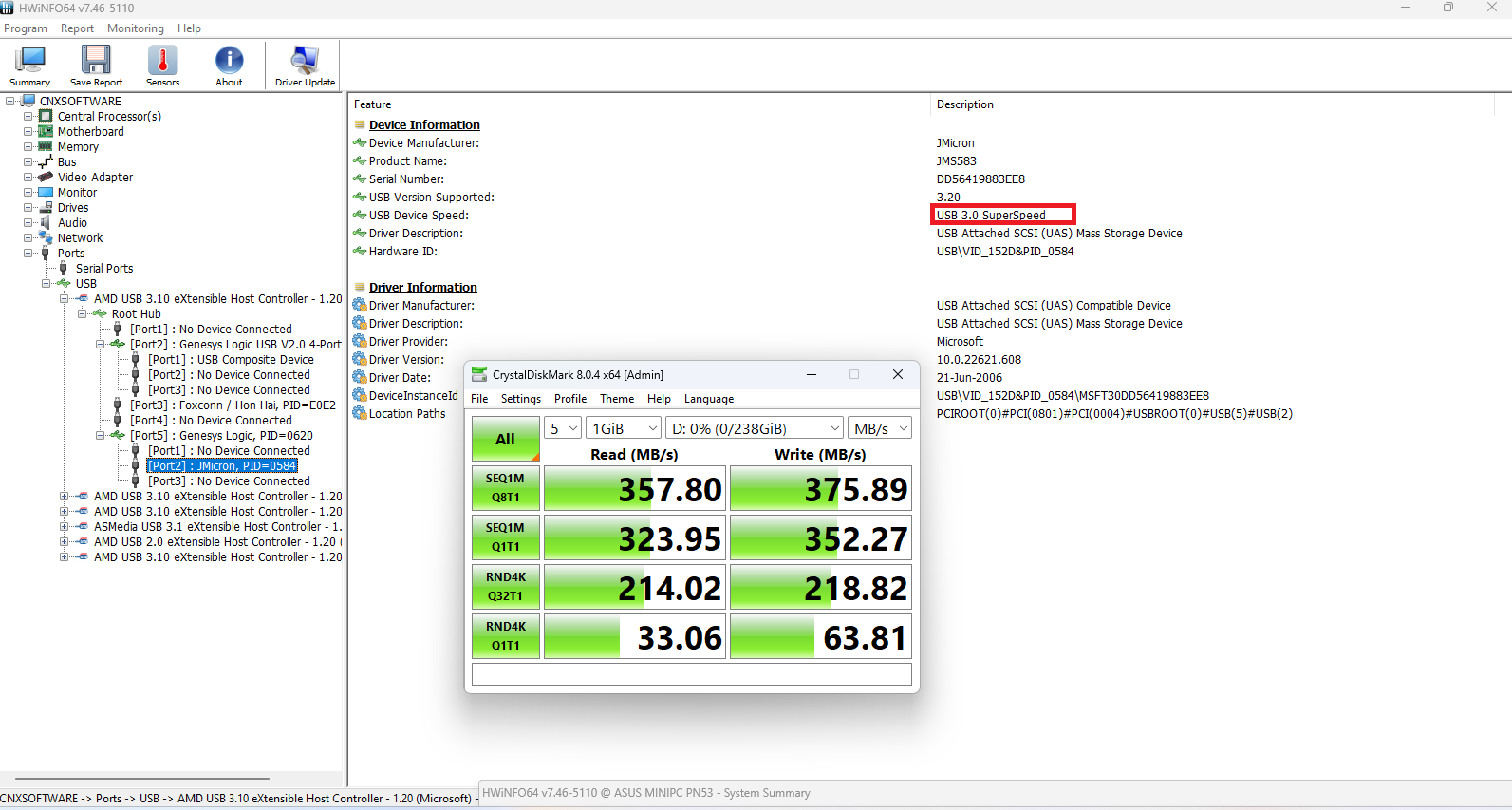Select the Audio tree node
1512x810 pixels.
(x=72, y=222)
